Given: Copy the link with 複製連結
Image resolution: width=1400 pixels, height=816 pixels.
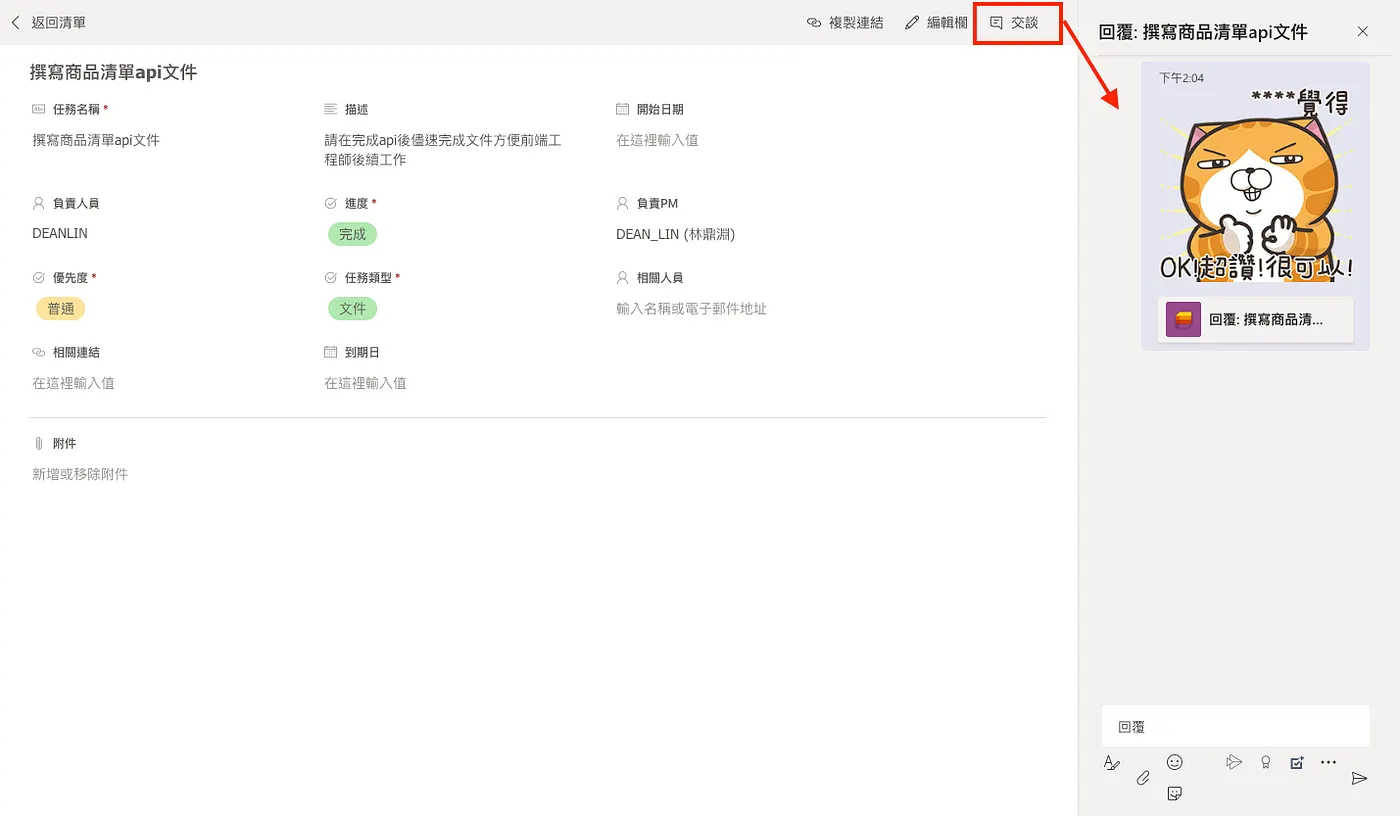Looking at the screenshot, I should click(x=845, y=22).
